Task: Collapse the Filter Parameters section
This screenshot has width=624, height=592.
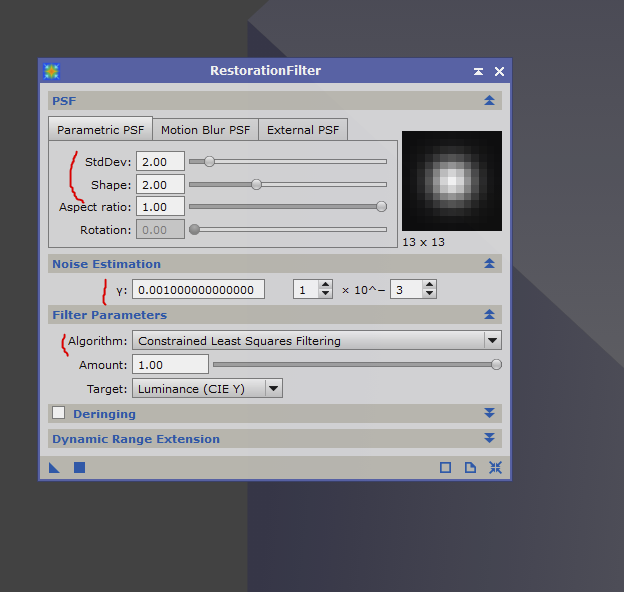Action: [489, 314]
